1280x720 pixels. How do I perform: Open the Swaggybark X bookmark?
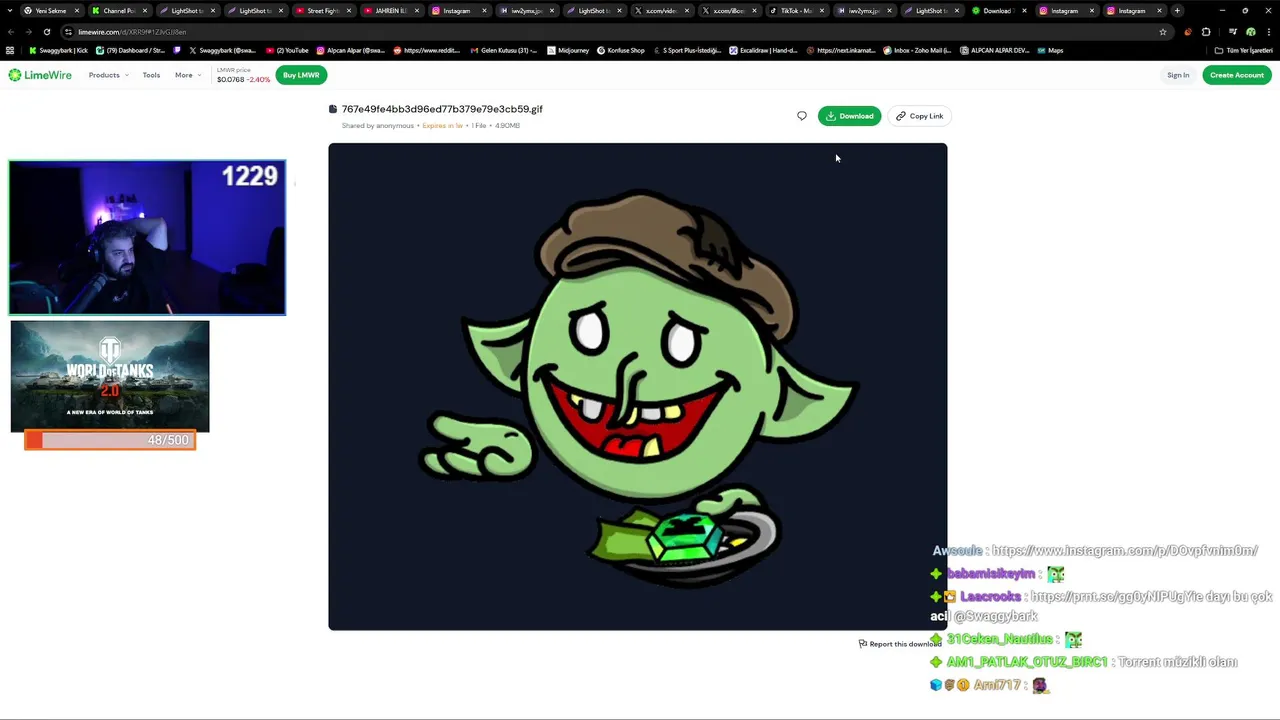pyautogui.click(x=222, y=50)
